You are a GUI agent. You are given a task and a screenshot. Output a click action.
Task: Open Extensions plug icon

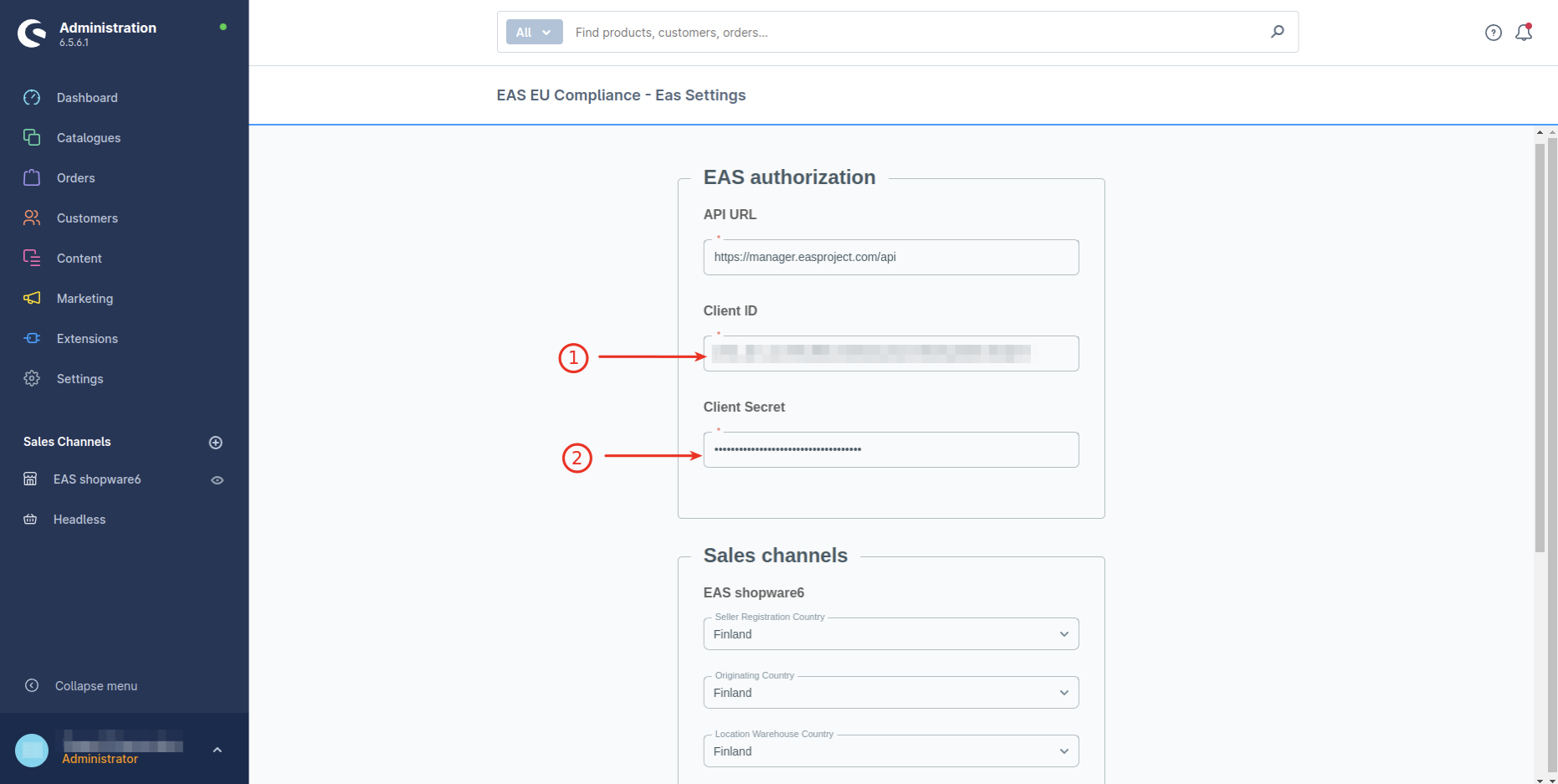click(32, 339)
